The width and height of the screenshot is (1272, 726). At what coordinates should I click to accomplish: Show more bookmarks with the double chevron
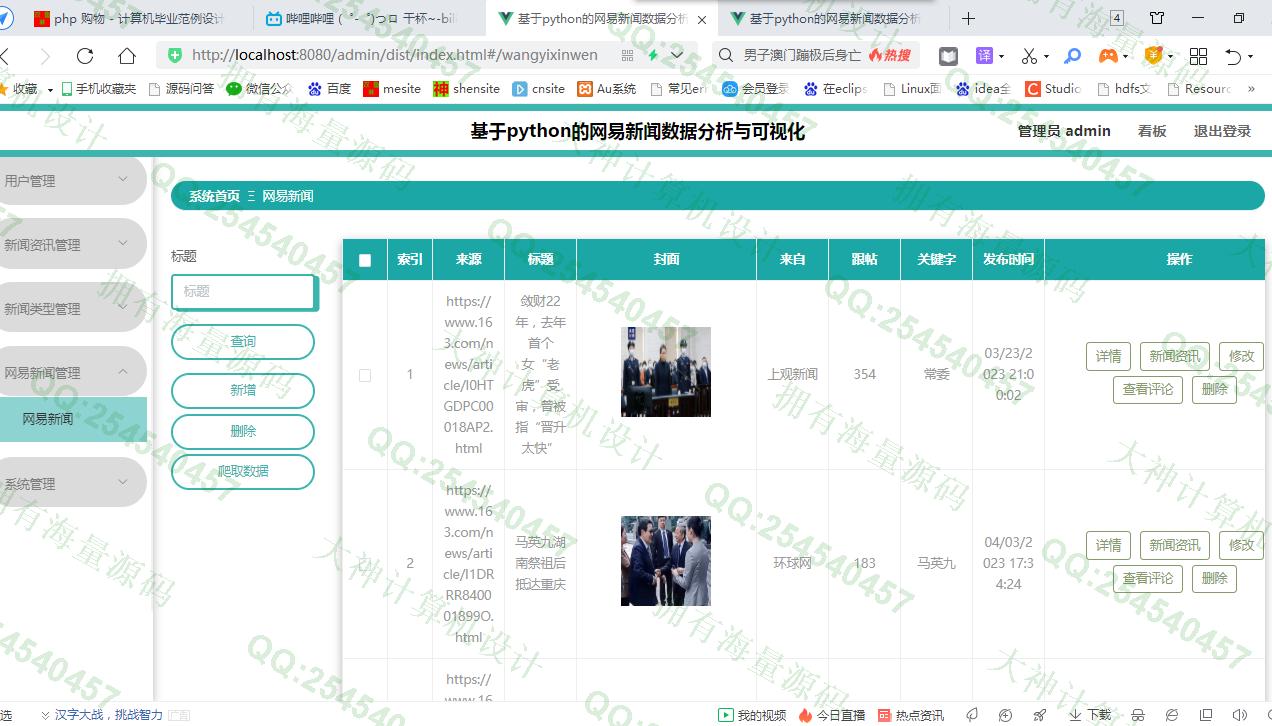coord(1251,89)
